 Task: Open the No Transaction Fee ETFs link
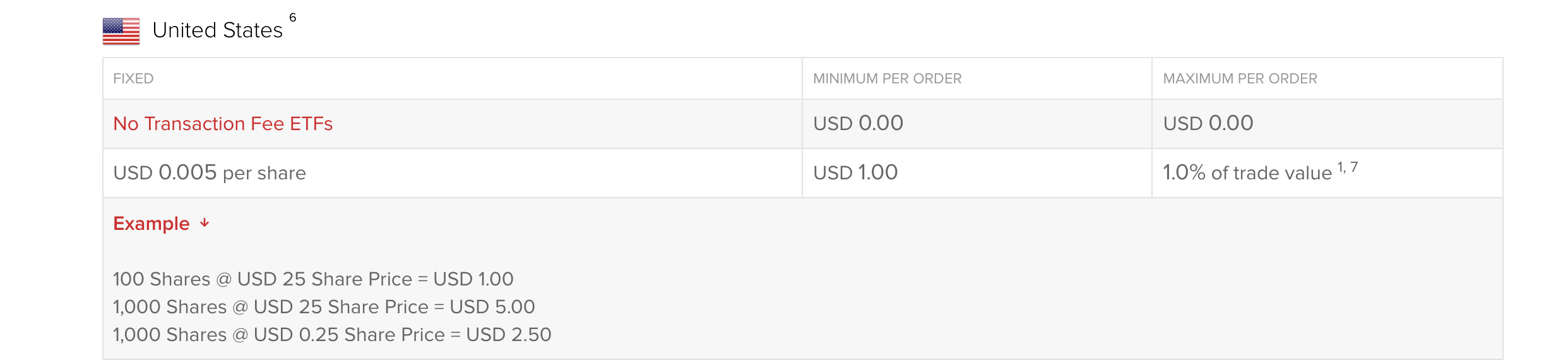(223, 124)
